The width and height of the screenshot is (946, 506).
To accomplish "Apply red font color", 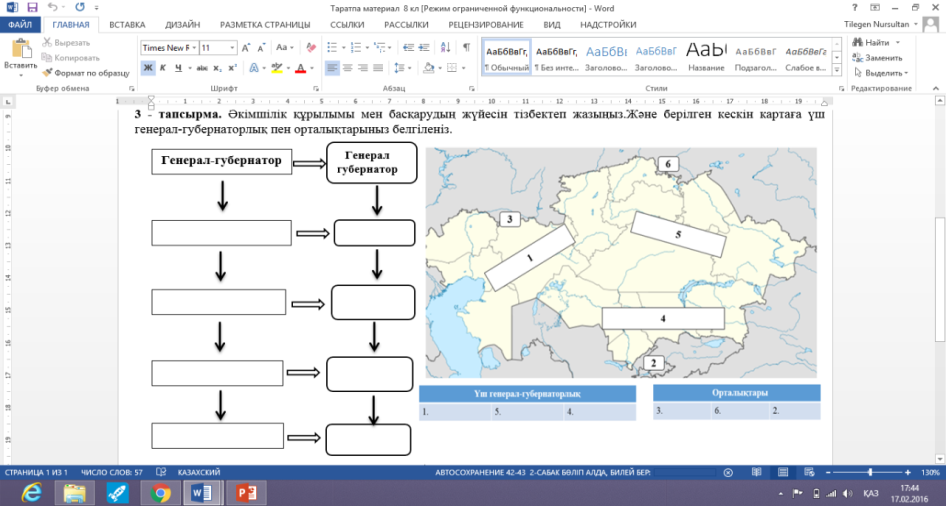I will pyautogui.click(x=300, y=68).
